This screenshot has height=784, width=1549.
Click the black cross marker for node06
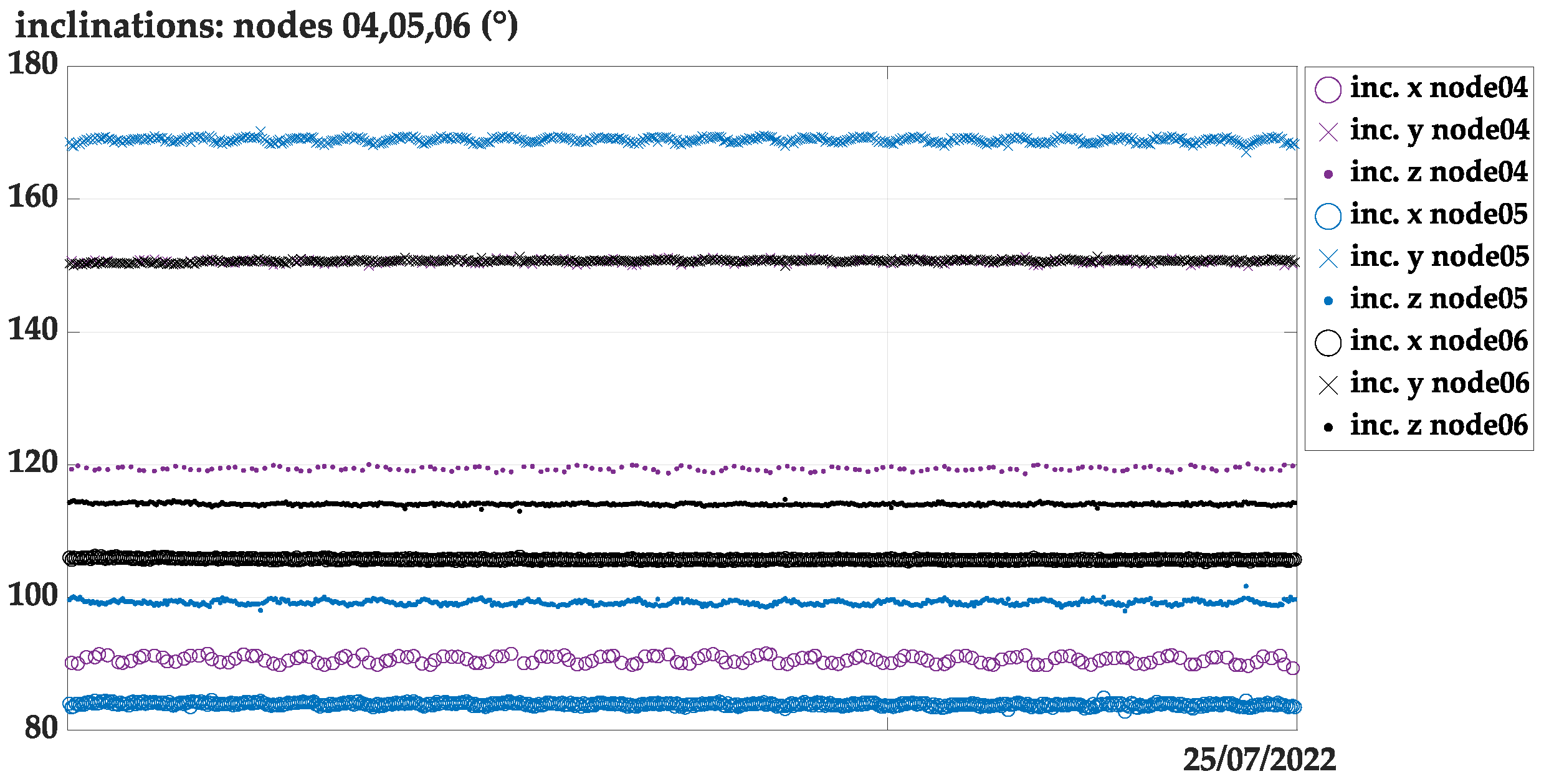(1328, 385)
